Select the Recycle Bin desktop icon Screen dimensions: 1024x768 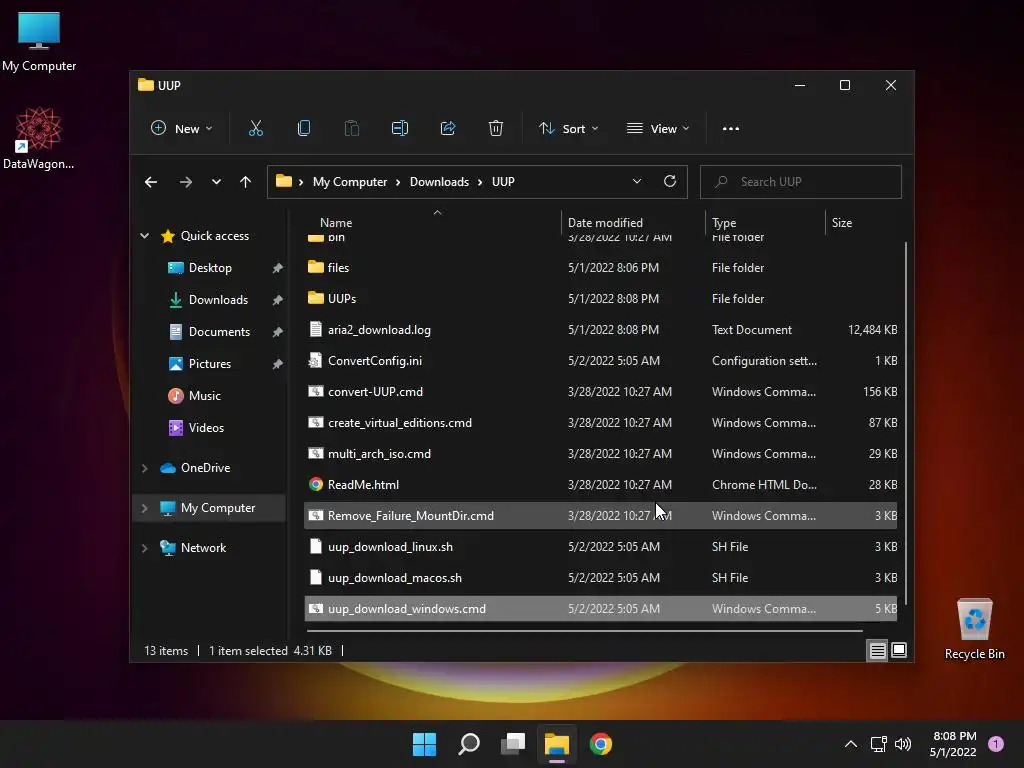click(974, 630)
